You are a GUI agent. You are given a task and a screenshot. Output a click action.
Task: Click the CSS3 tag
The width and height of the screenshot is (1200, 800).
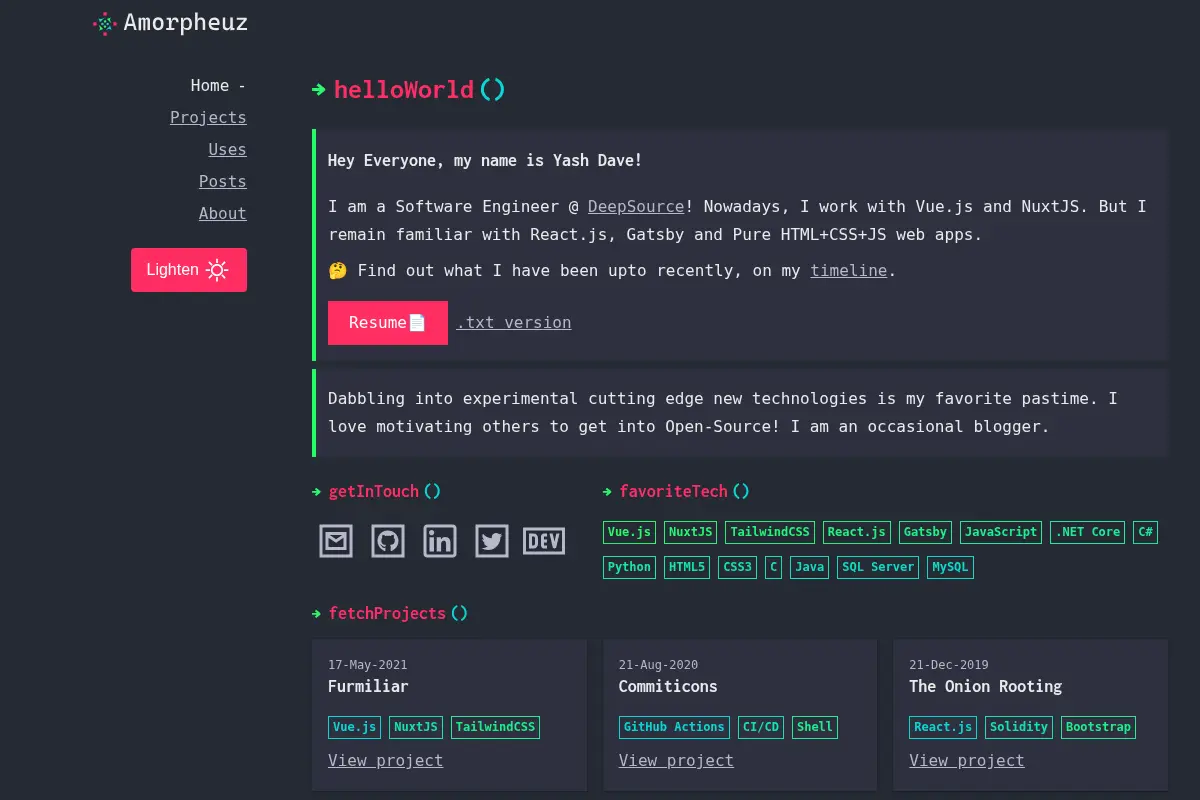[x=738, y=567]
